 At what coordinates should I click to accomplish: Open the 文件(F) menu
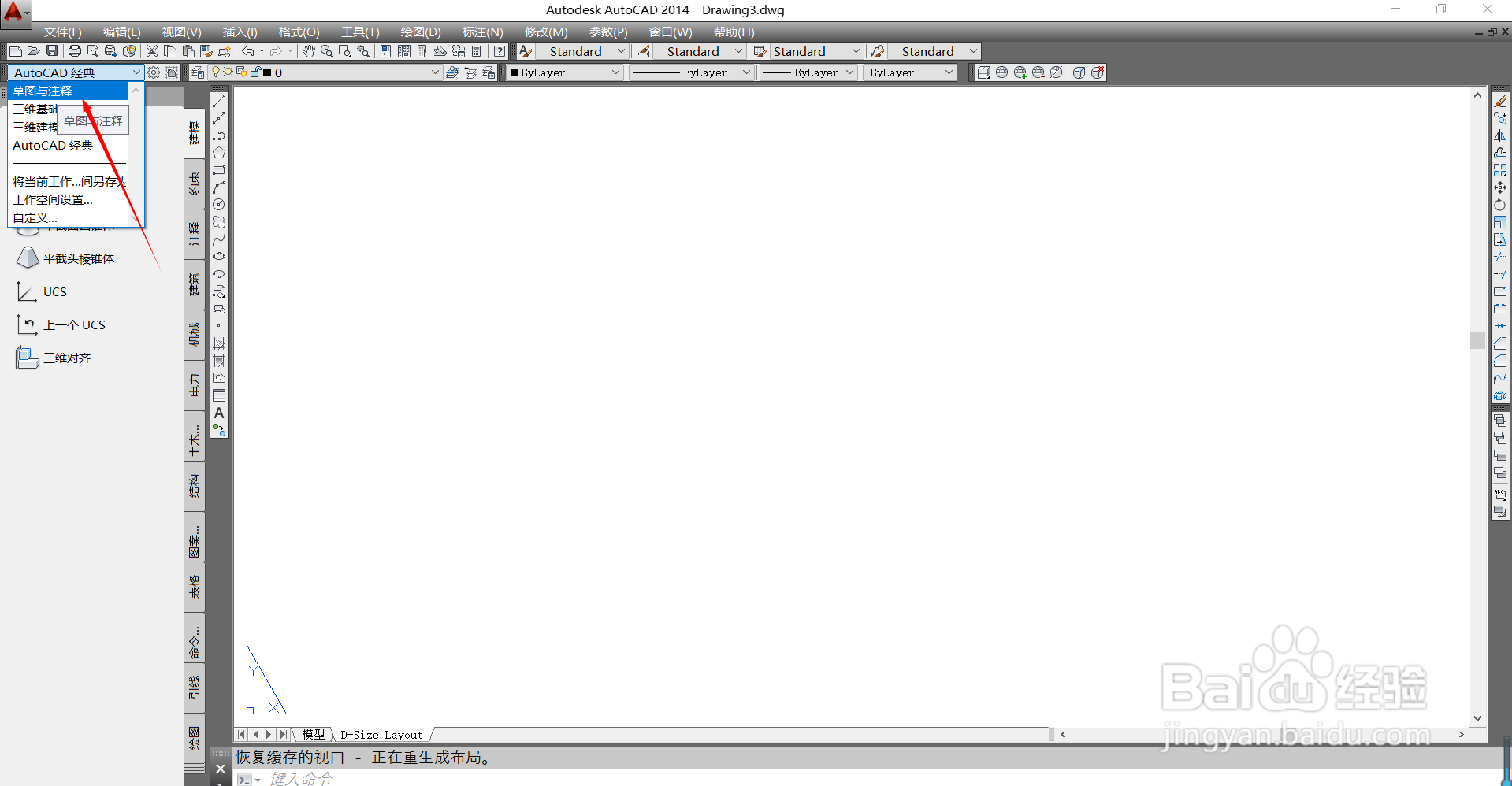click(x=63, y=32)
